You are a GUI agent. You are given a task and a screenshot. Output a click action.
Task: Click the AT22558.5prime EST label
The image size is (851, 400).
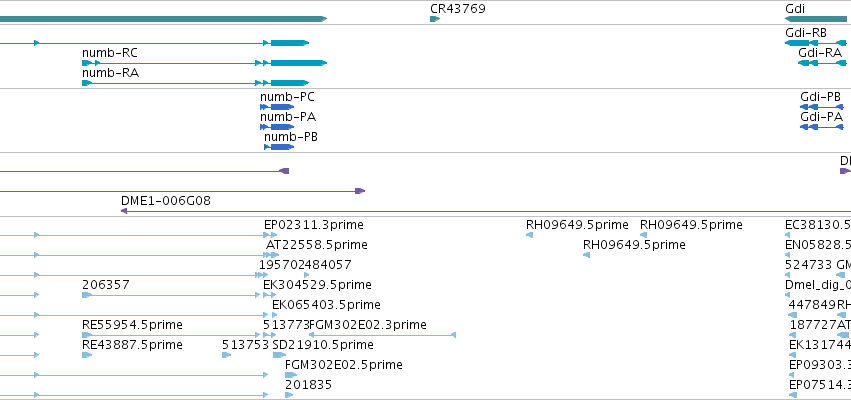(x=316, y=245)
